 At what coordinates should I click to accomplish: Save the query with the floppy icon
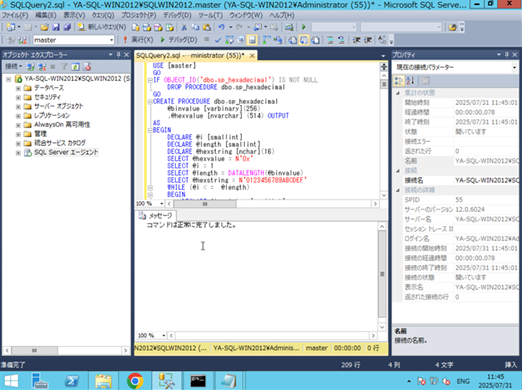point(56,27)
